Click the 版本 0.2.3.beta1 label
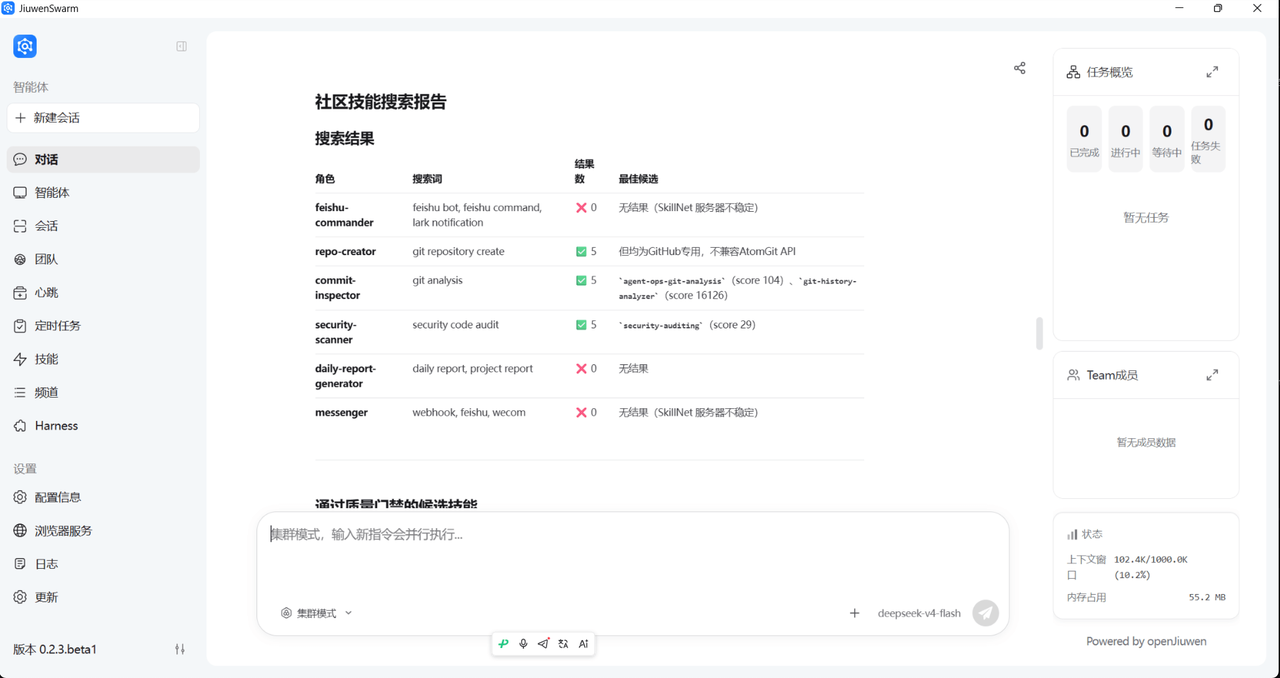Image resolution: width=1280 pixels, height=678 pixels. click(x=55, y=649)
